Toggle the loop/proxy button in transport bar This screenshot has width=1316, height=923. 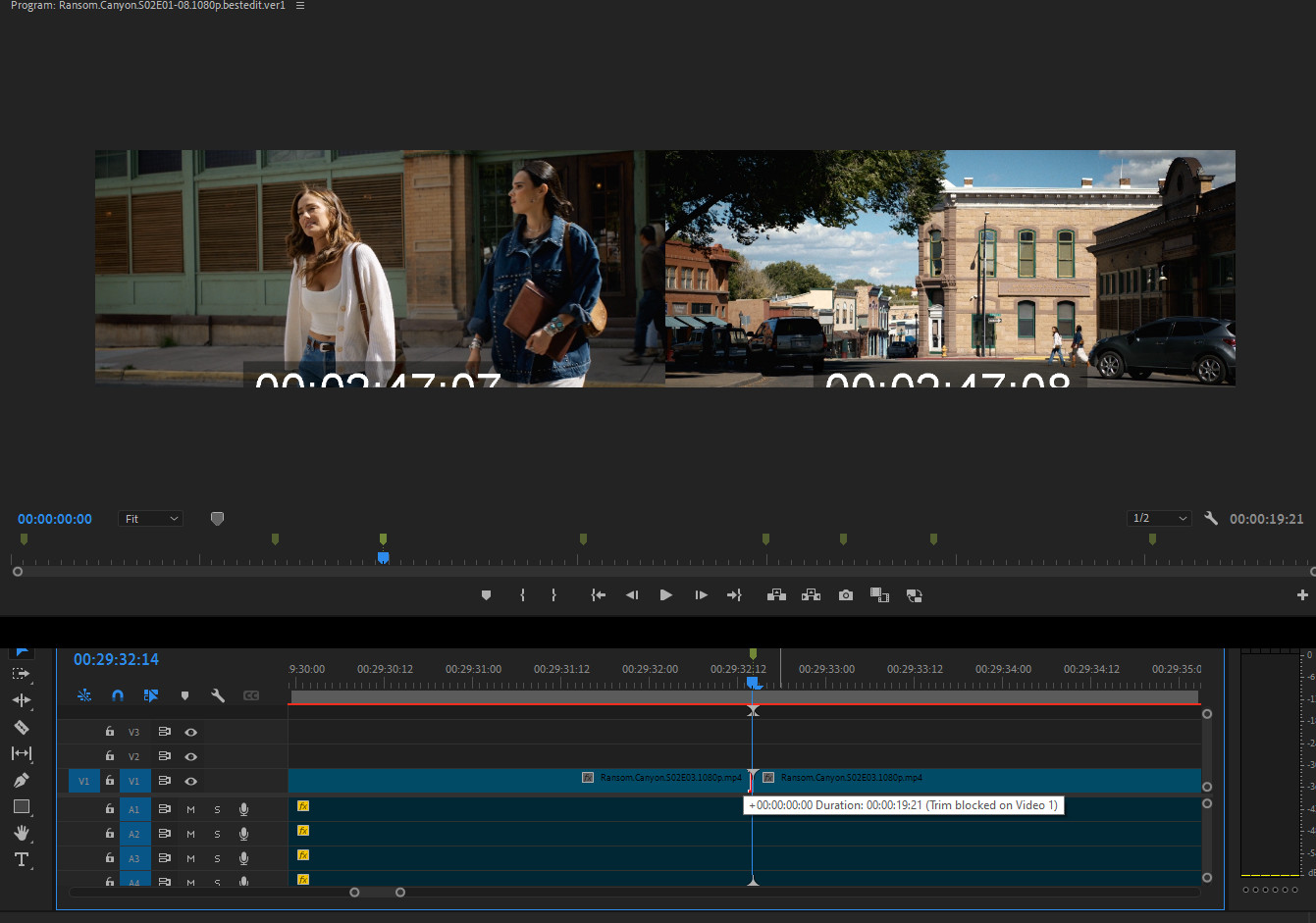coord(914,595)
